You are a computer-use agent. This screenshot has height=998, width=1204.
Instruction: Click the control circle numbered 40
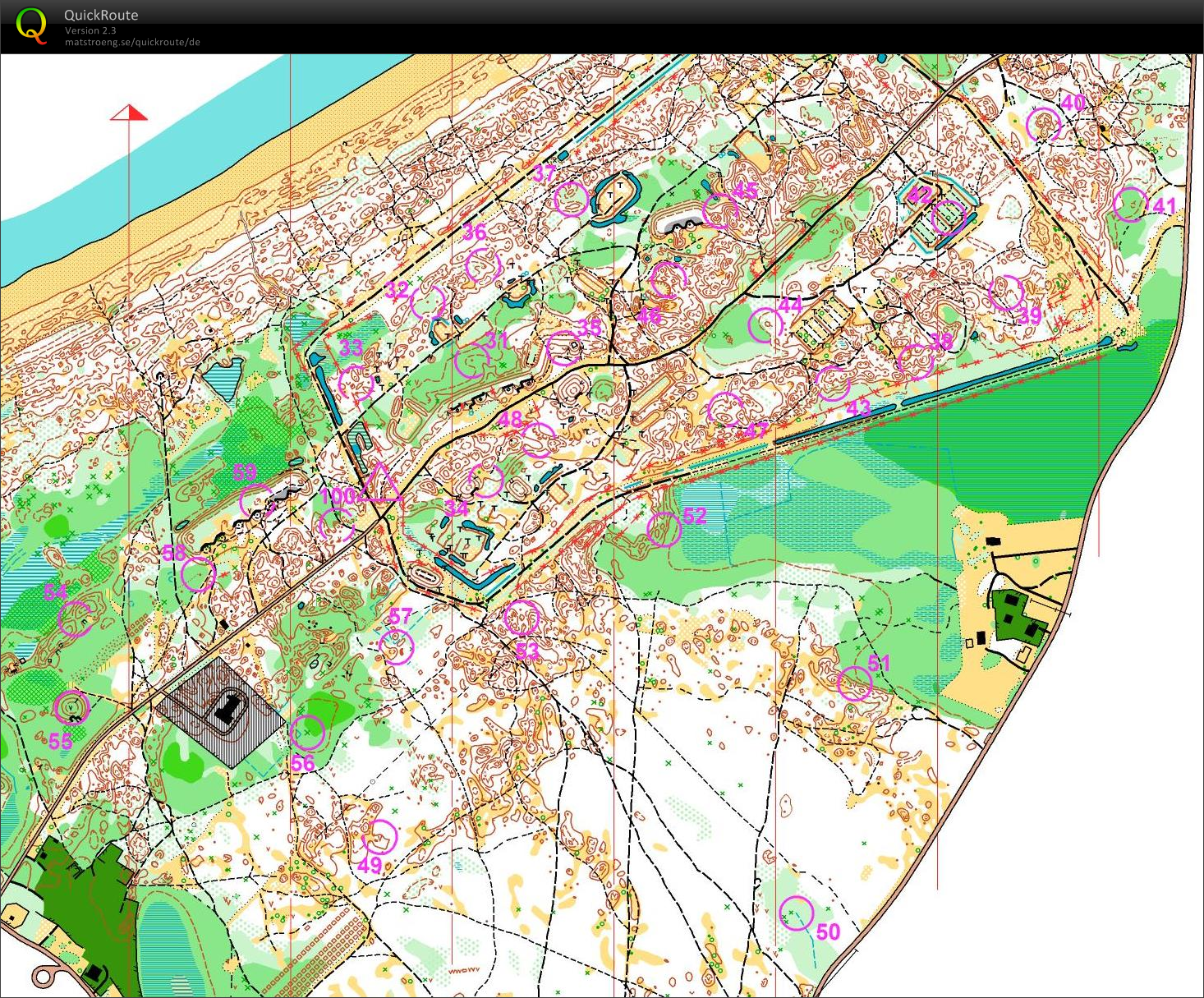[1044, 125]
